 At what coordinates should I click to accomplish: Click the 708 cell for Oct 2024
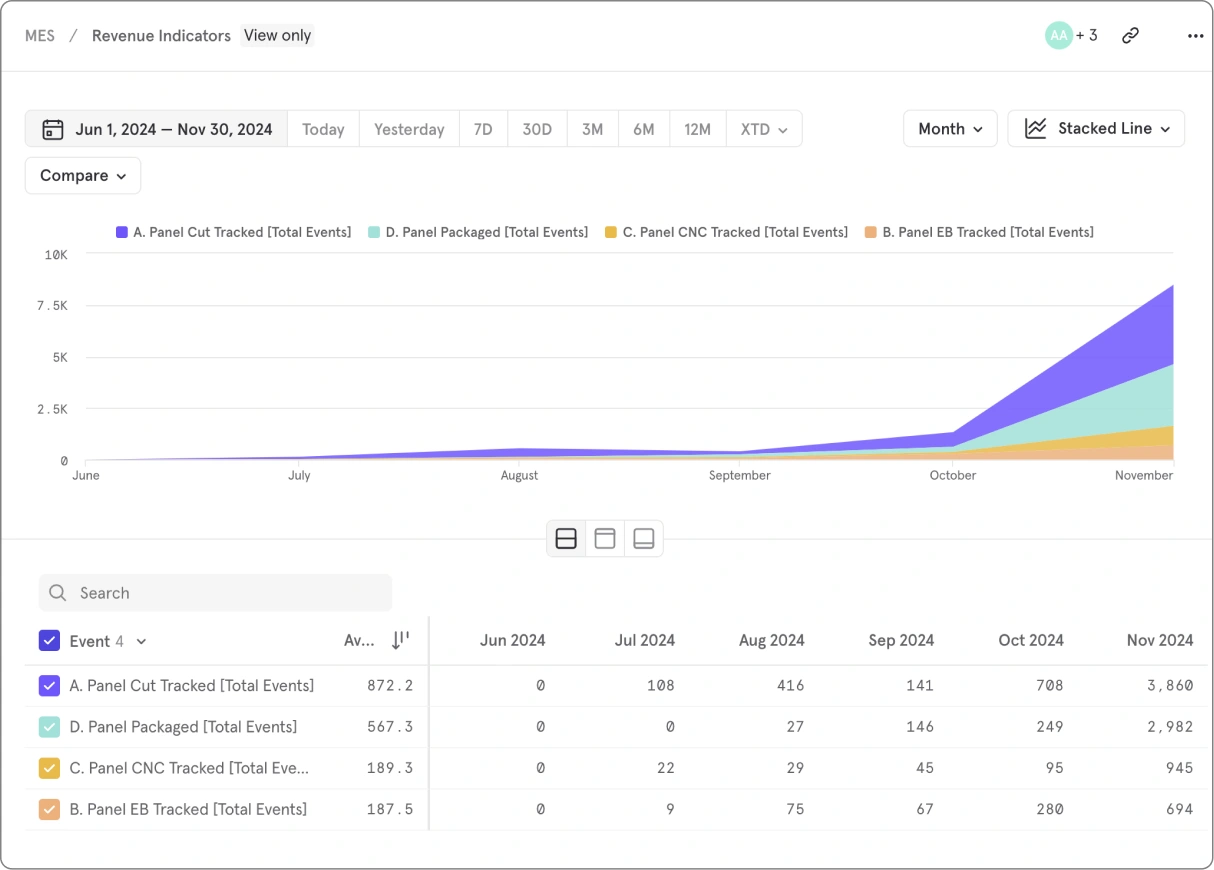(1050, 686)
